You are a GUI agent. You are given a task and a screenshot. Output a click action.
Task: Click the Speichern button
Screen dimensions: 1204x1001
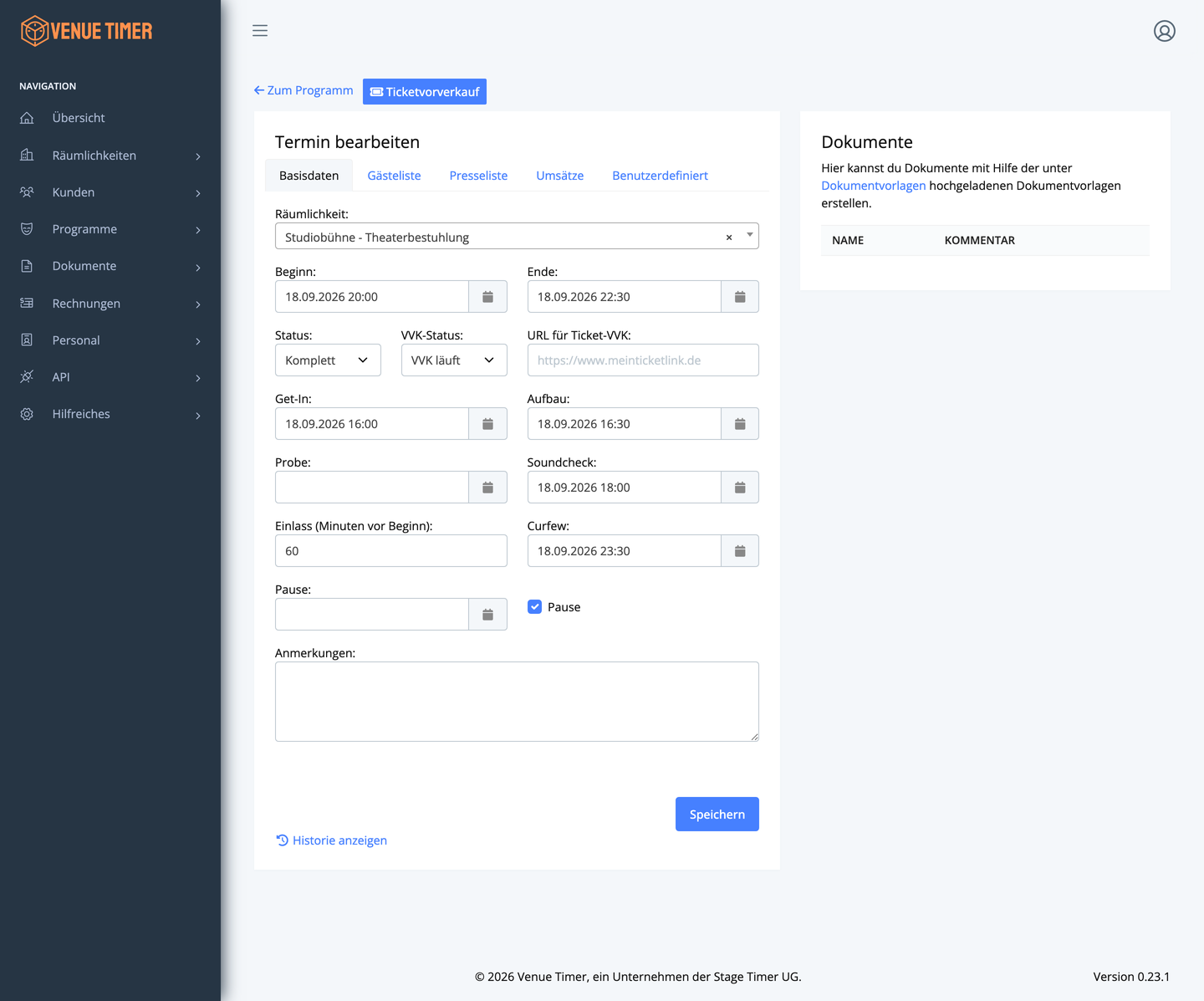[x=717, y=815]
